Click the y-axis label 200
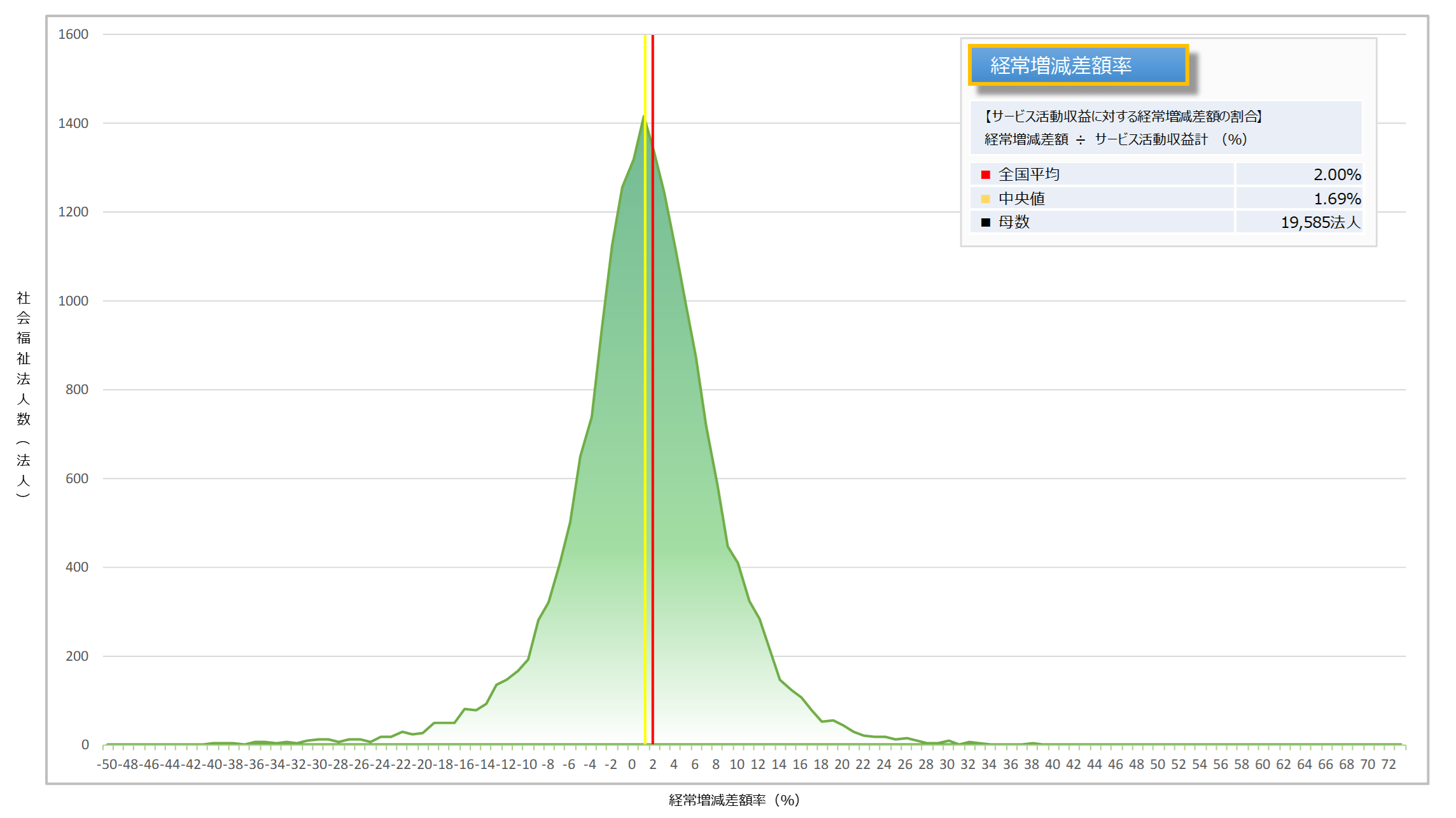 (77, 656)
